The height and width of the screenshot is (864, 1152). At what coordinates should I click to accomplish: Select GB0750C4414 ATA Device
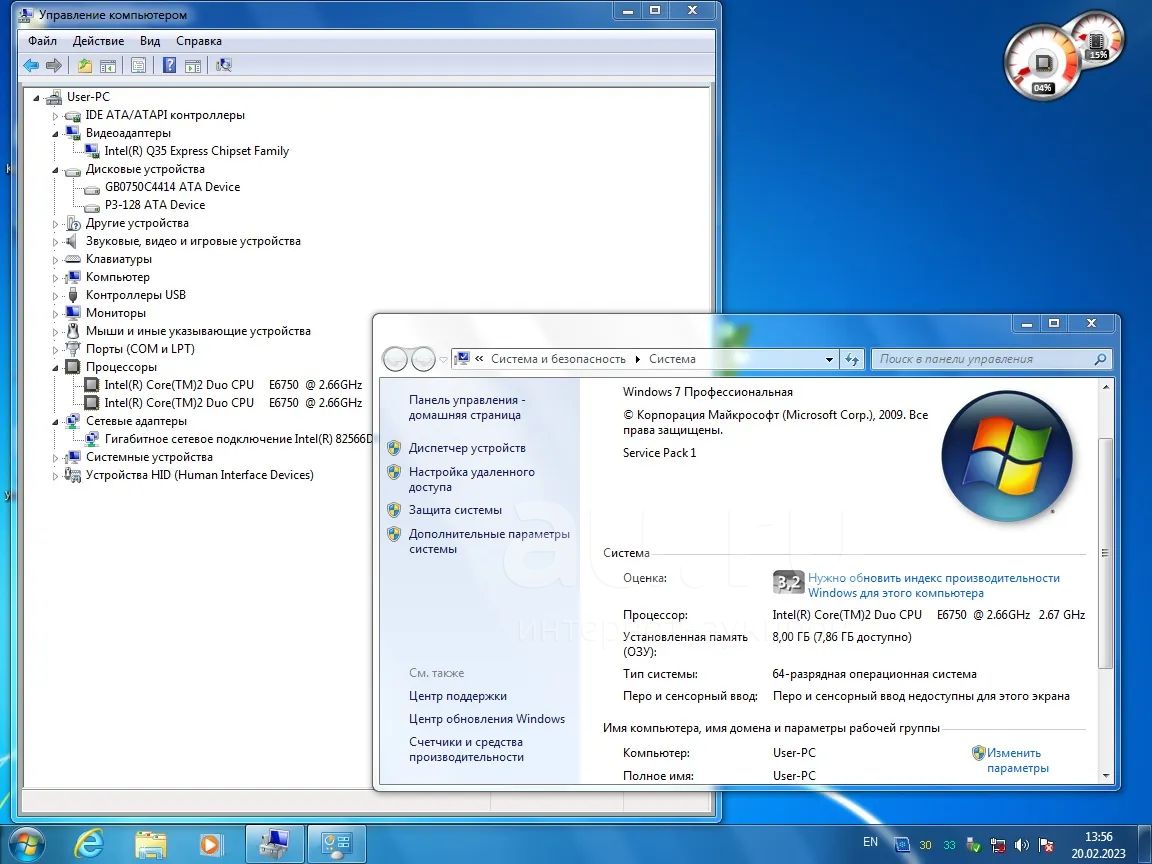click(x=173, y=187)
